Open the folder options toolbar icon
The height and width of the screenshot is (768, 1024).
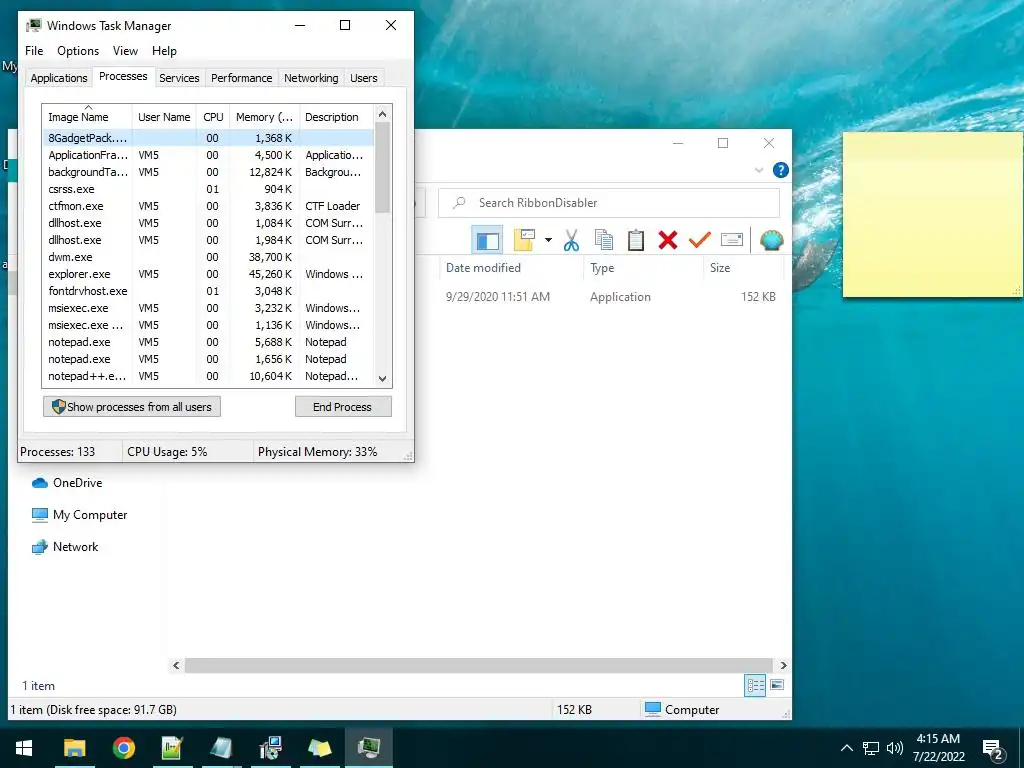tap(524, 240)
